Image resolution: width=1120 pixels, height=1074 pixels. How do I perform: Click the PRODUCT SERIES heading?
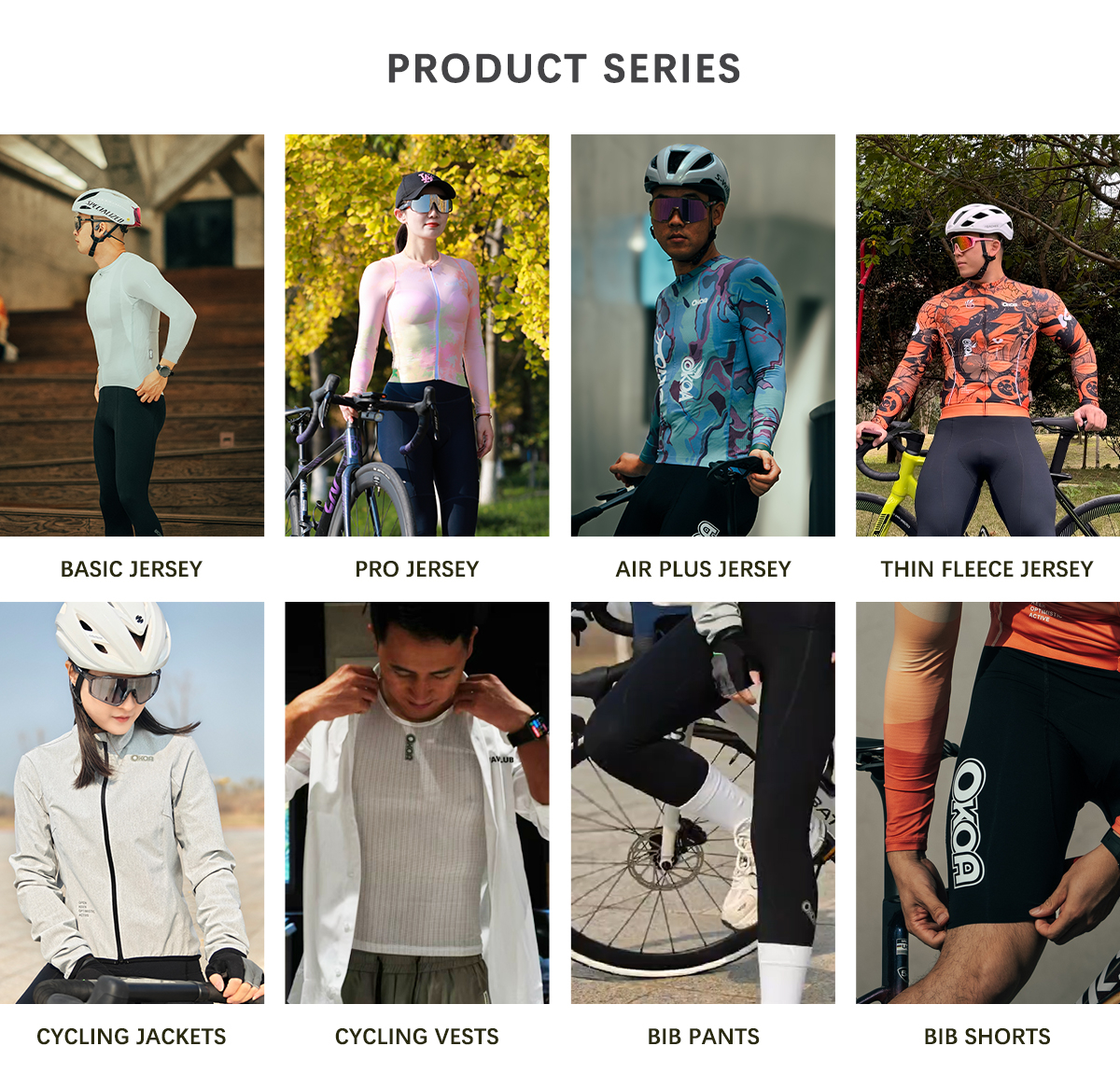pos(564,69)
